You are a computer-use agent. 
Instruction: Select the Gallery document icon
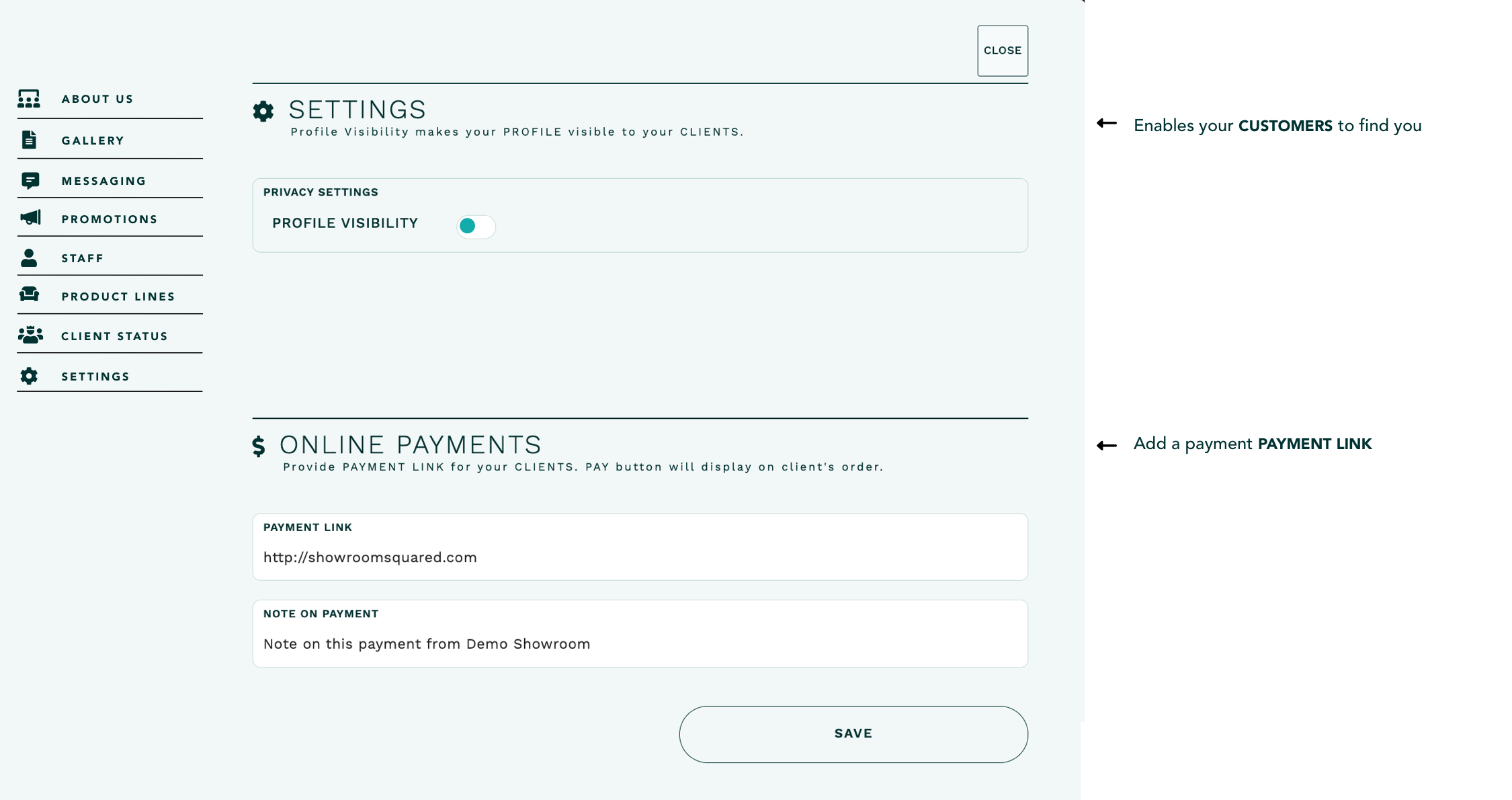(x=30, y=139)
